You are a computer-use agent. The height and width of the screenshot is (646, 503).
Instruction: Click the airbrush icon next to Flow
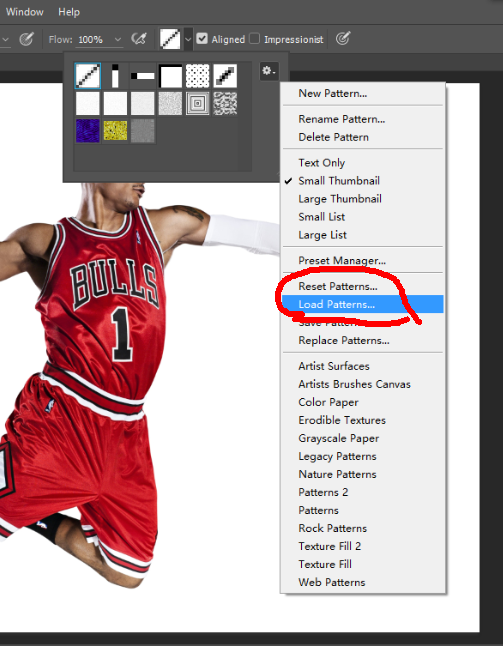tap(139, 39)
